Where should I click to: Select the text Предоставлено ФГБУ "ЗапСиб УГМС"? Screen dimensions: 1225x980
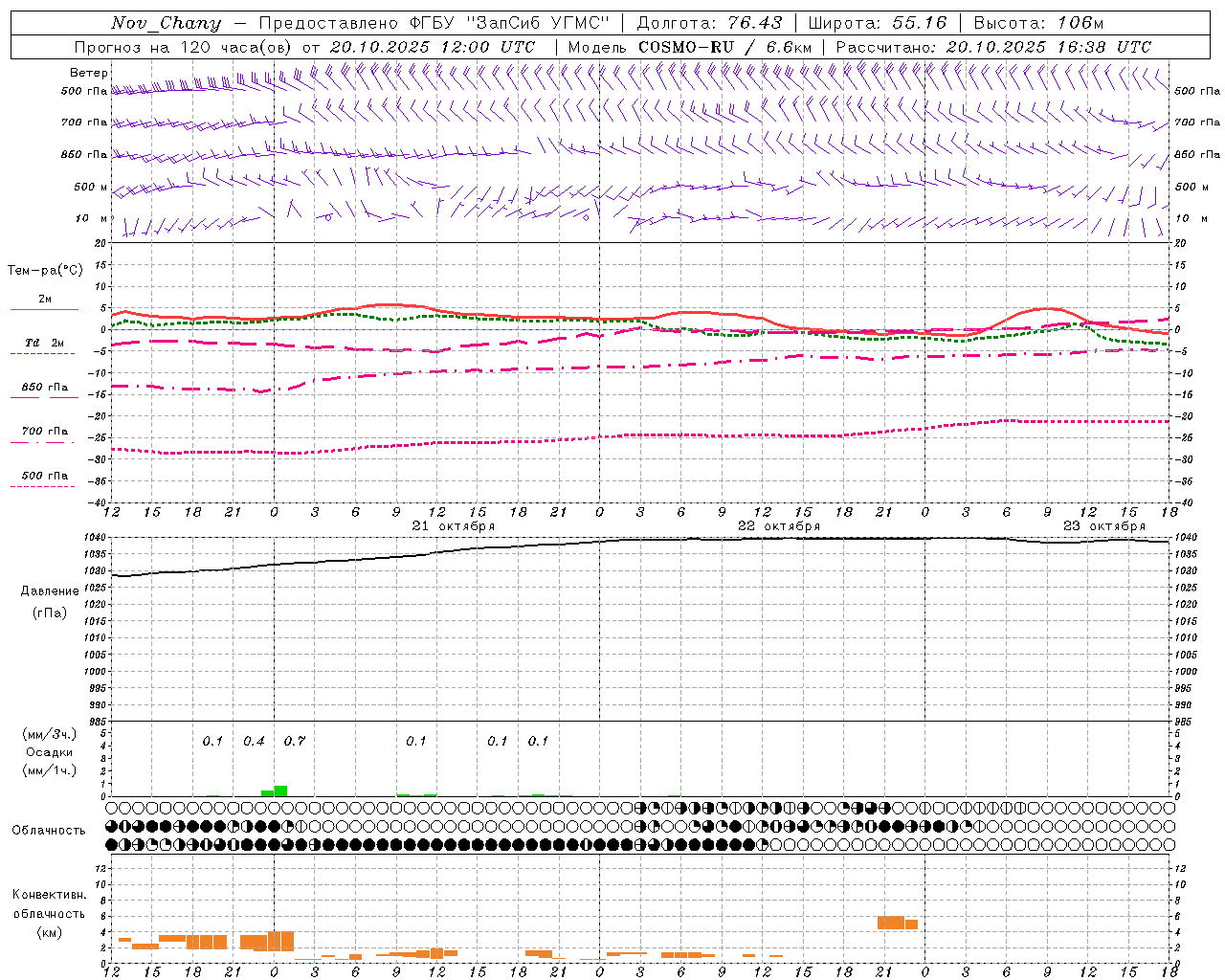433,23
